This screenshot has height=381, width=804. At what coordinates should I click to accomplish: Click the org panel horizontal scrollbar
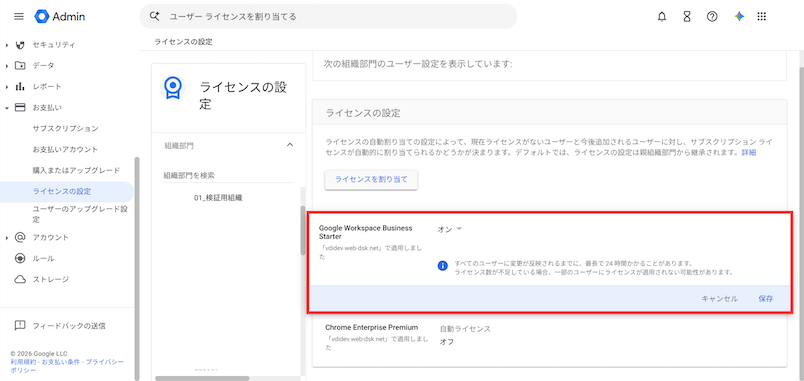tap(202, 378)
